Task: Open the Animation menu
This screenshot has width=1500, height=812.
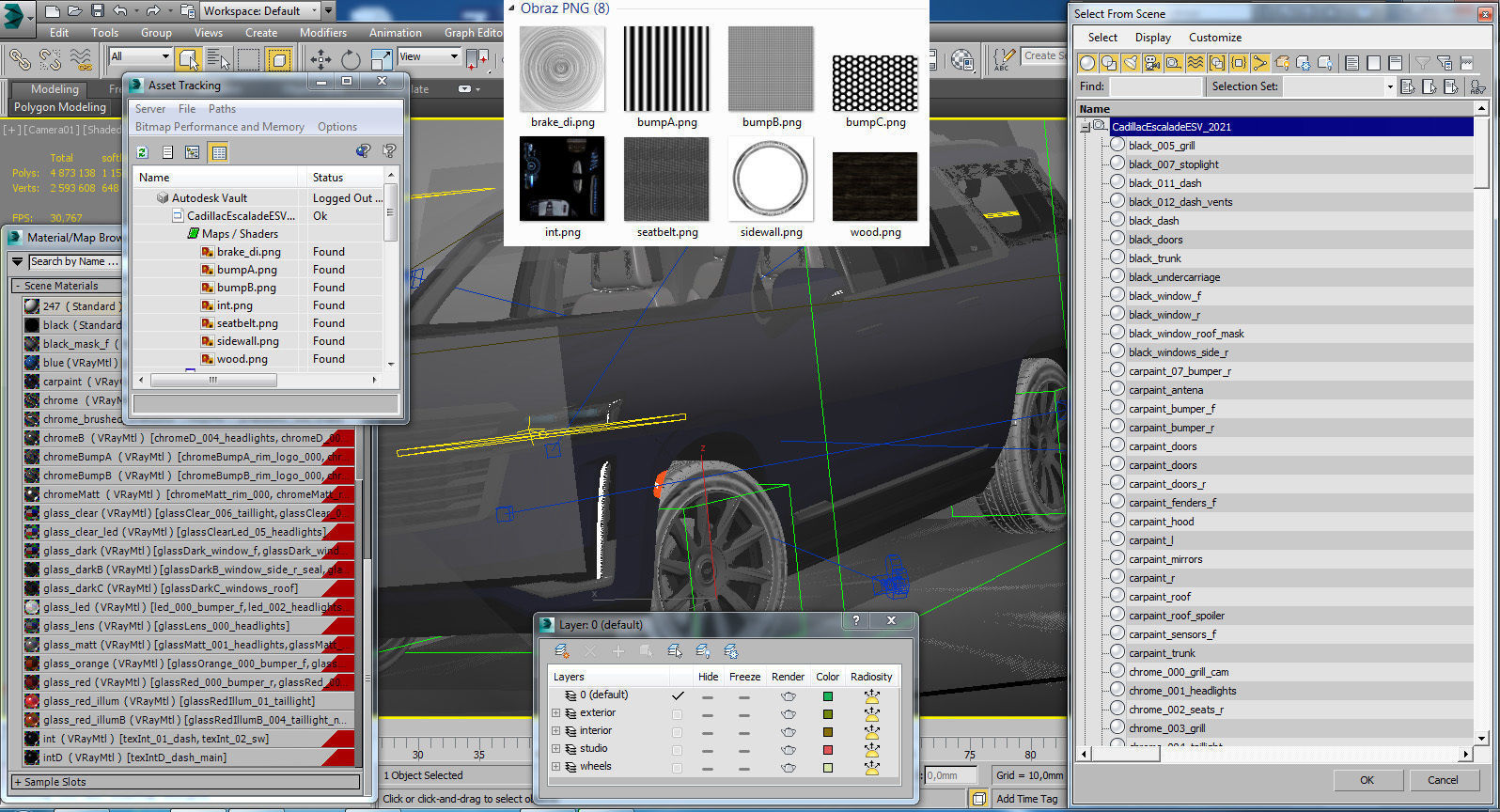Action: tap(395, 32)
